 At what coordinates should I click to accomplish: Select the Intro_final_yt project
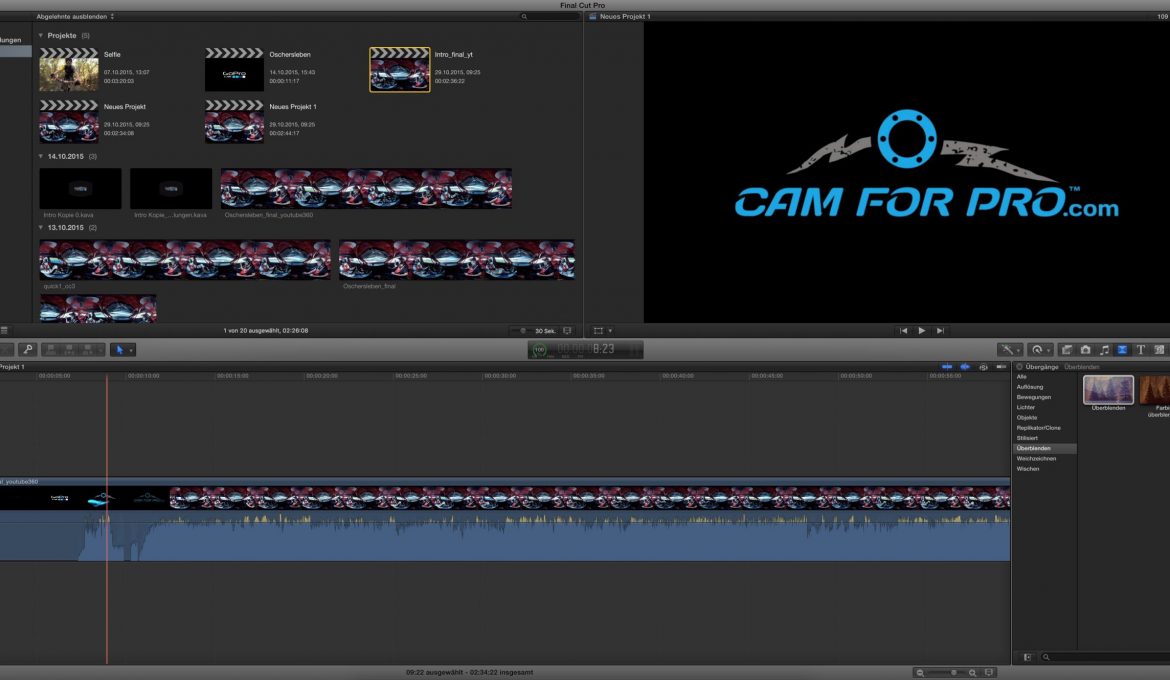tap(400, 69)
